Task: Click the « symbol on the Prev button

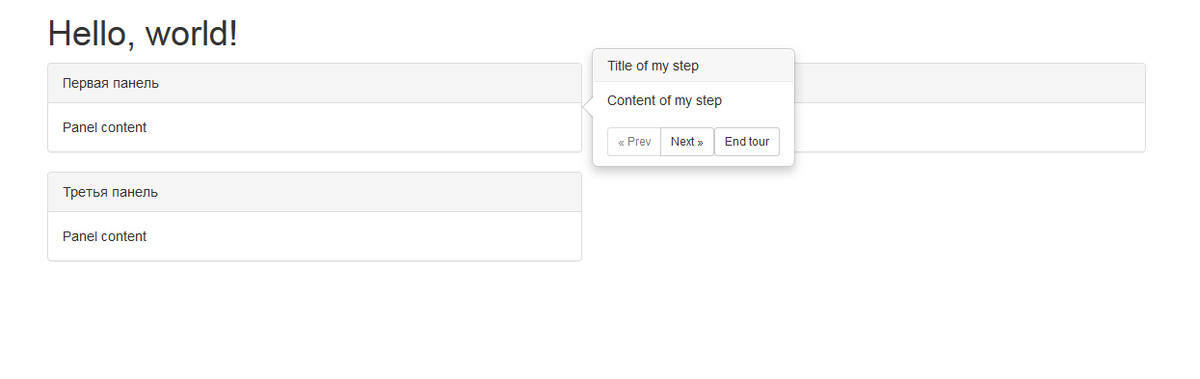Action: click(621, 142)
